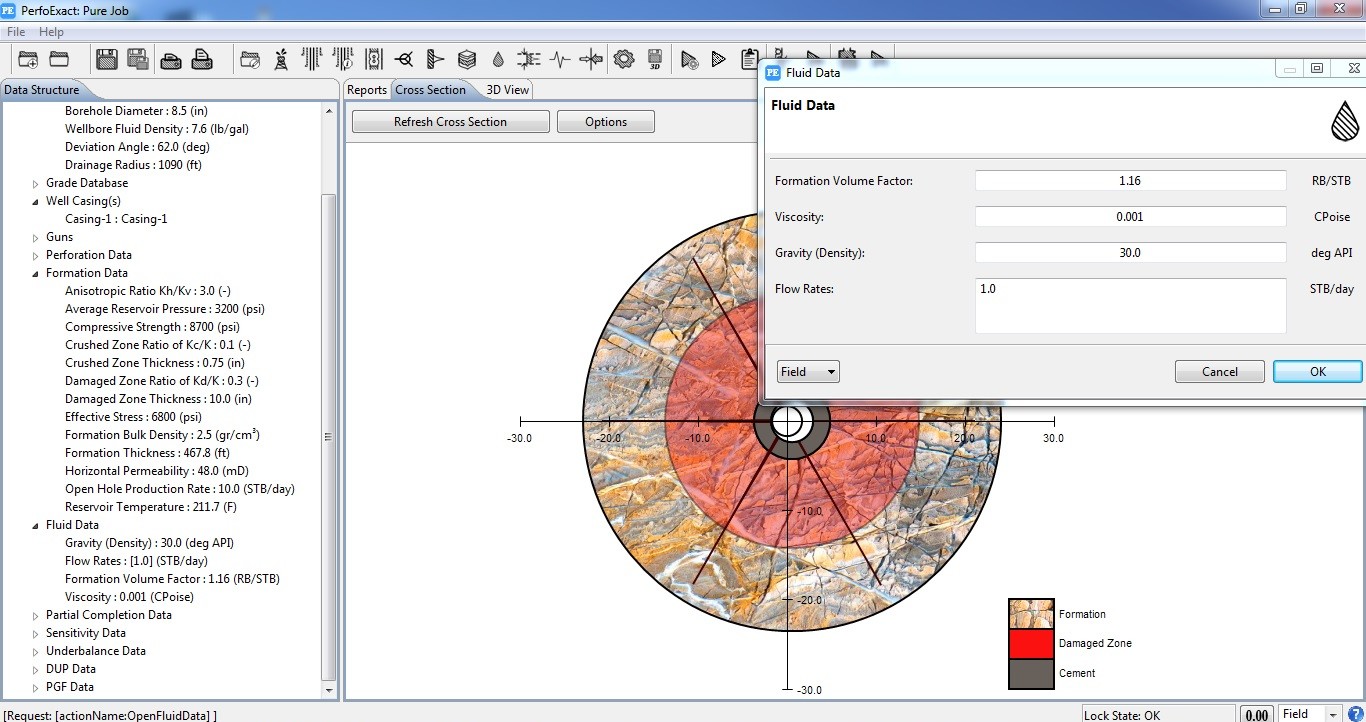Collapse the Formation Data tree node
The image size is (1366, 722).
pos(36,274)
